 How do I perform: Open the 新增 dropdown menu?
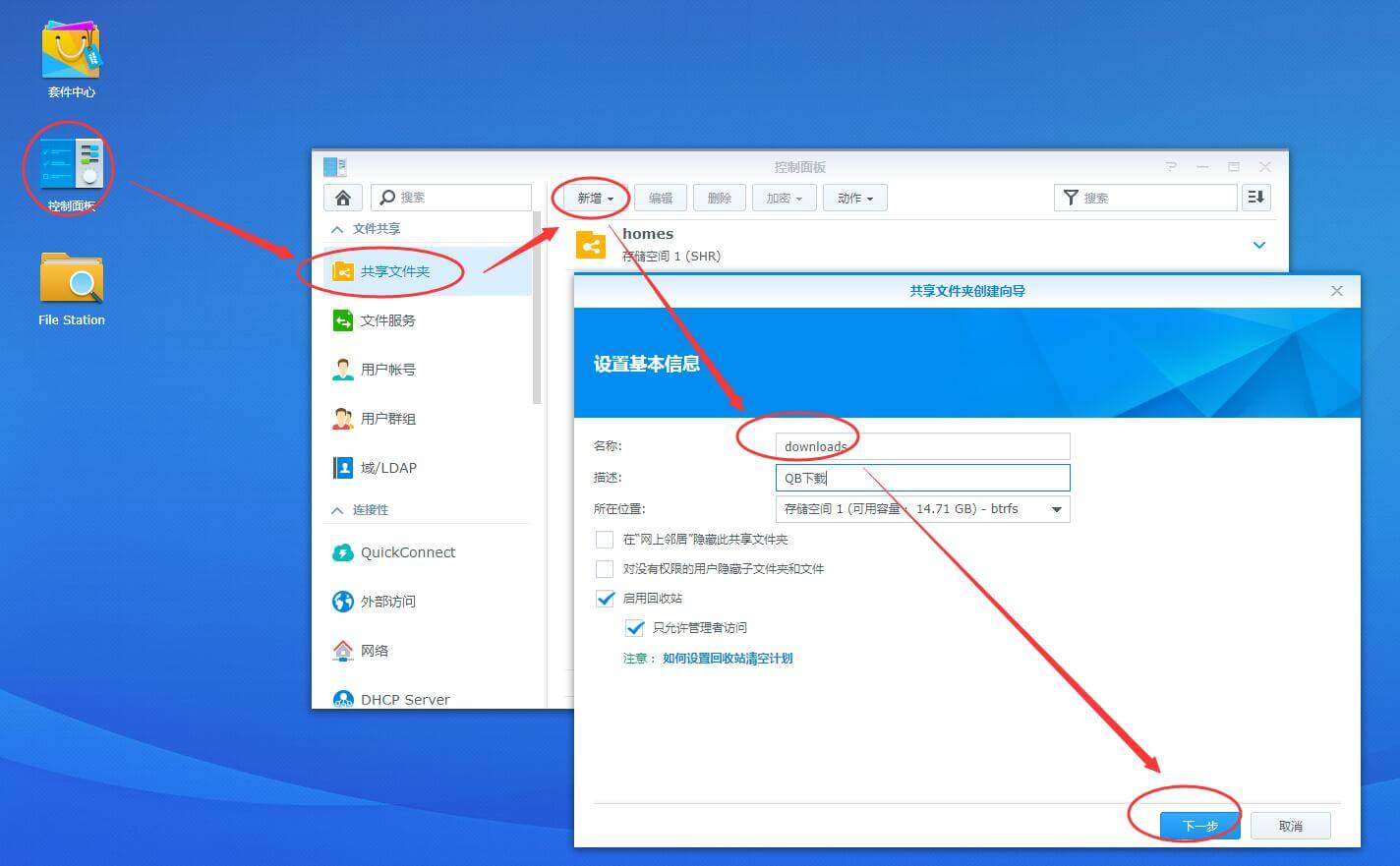click(x=590, y=197)
